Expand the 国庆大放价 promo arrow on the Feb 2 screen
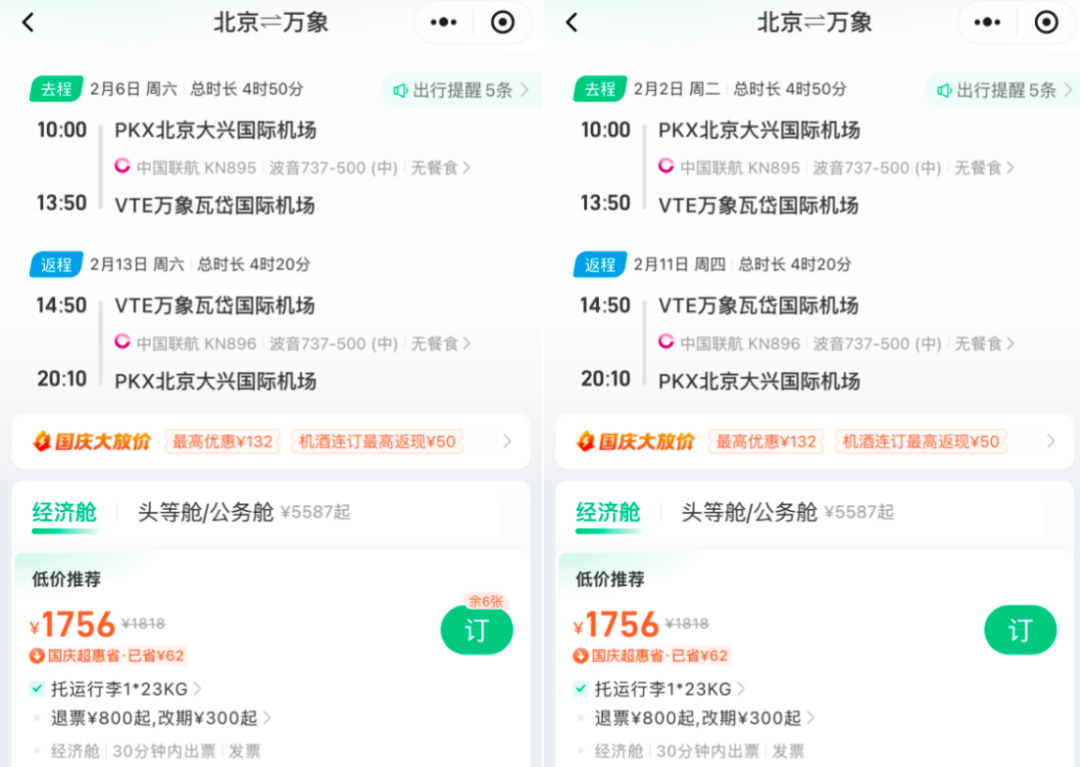Viewport: 1080px width, 767px height. tap(1051, 441)
